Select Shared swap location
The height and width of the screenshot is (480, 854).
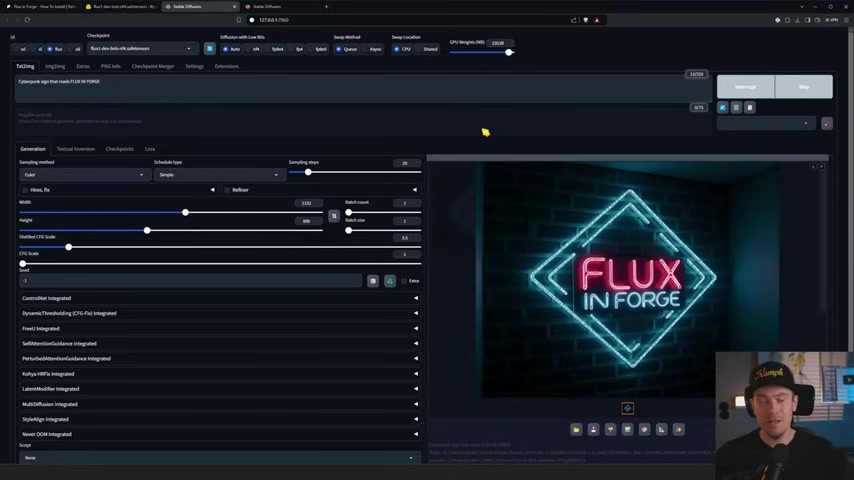(x=427, y=49)
